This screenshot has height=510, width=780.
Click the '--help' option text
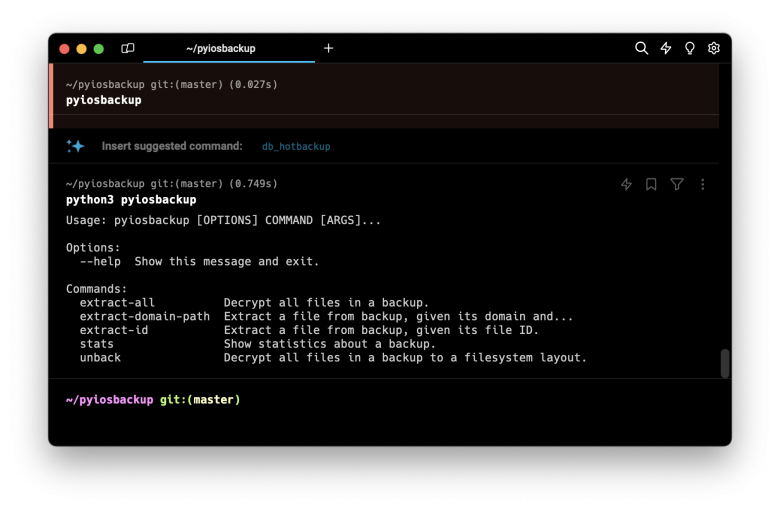pos(100,262)
